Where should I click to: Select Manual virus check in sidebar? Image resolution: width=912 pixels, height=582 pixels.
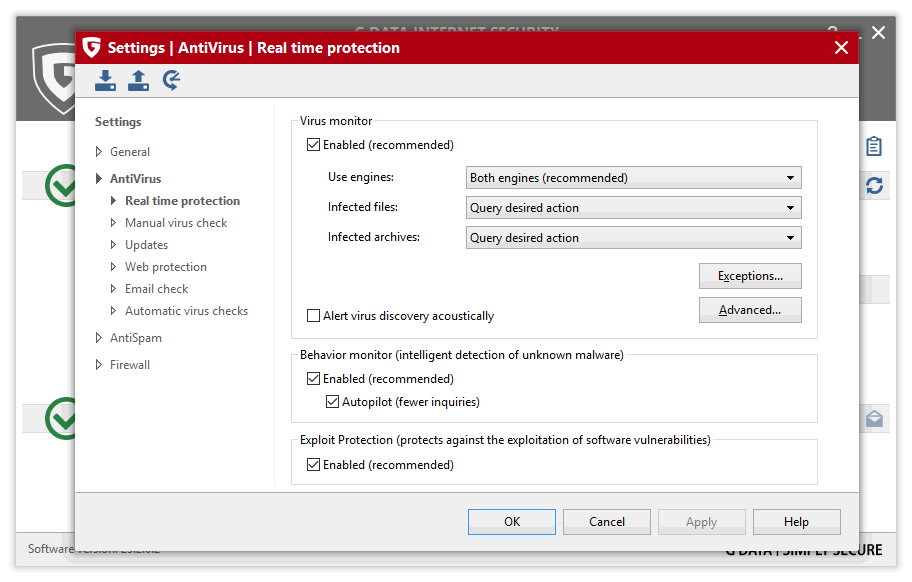176,223
